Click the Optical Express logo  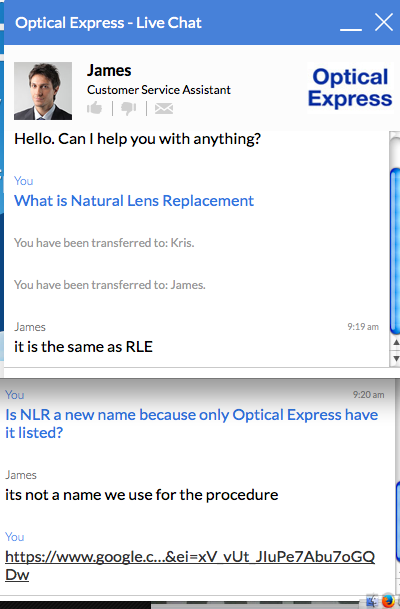tap(350, 88)
